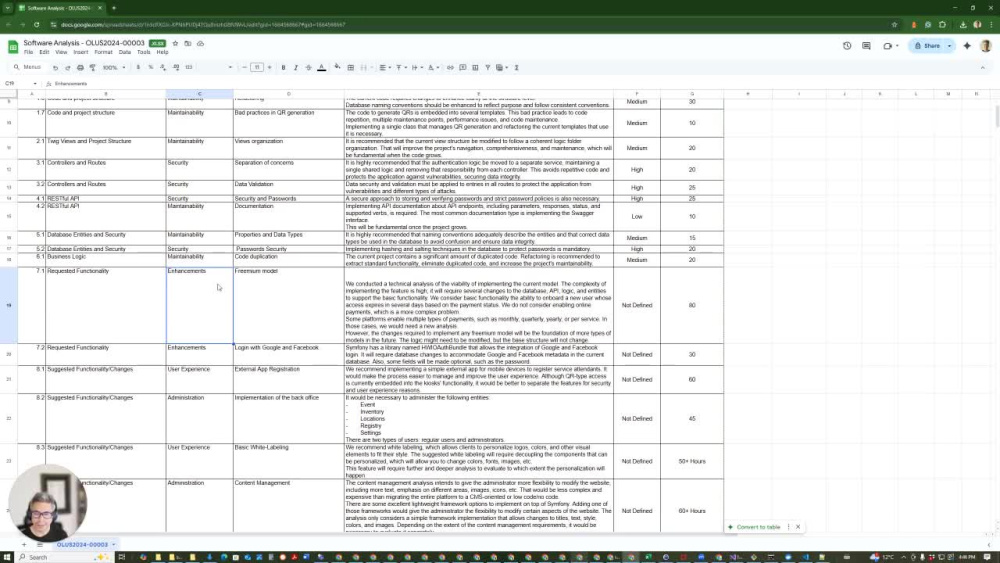Open the text color picker

[x=321, y=68]
